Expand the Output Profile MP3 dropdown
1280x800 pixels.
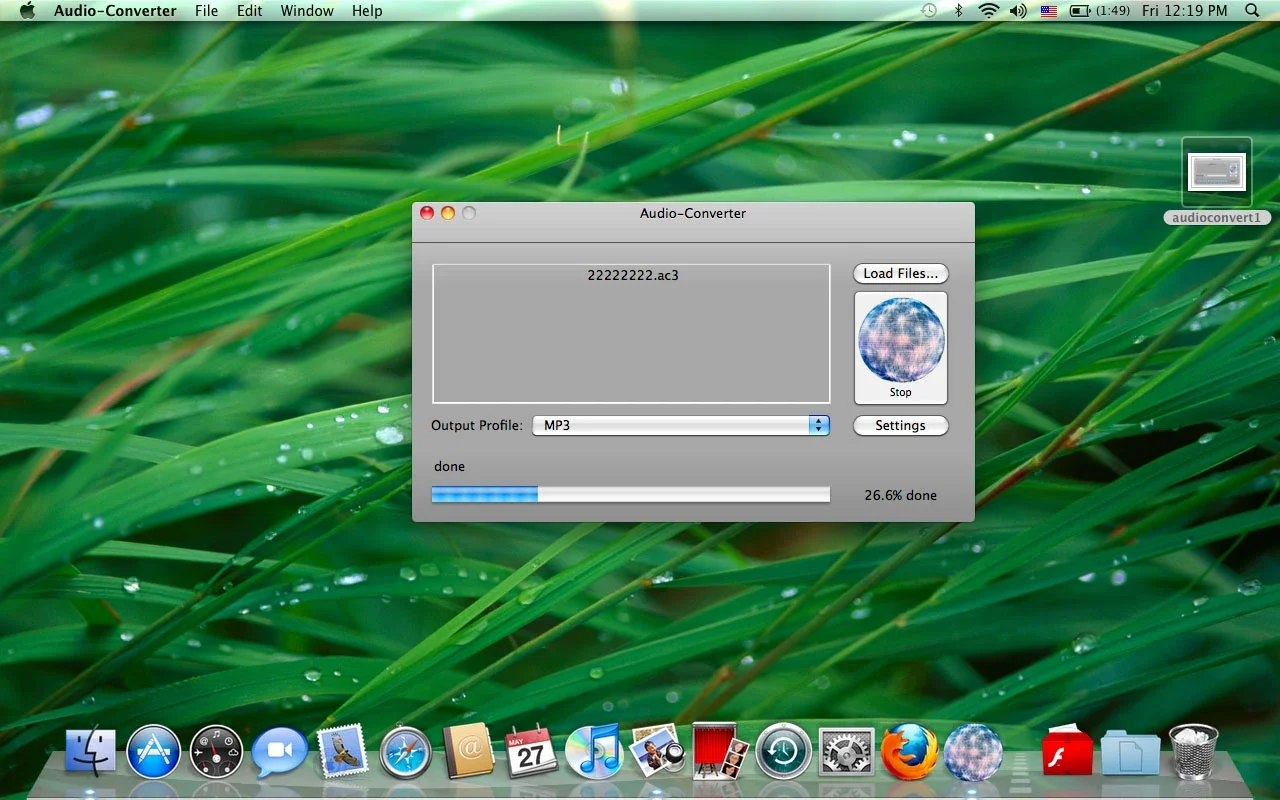pyautogui.click(x=681, y=425)
